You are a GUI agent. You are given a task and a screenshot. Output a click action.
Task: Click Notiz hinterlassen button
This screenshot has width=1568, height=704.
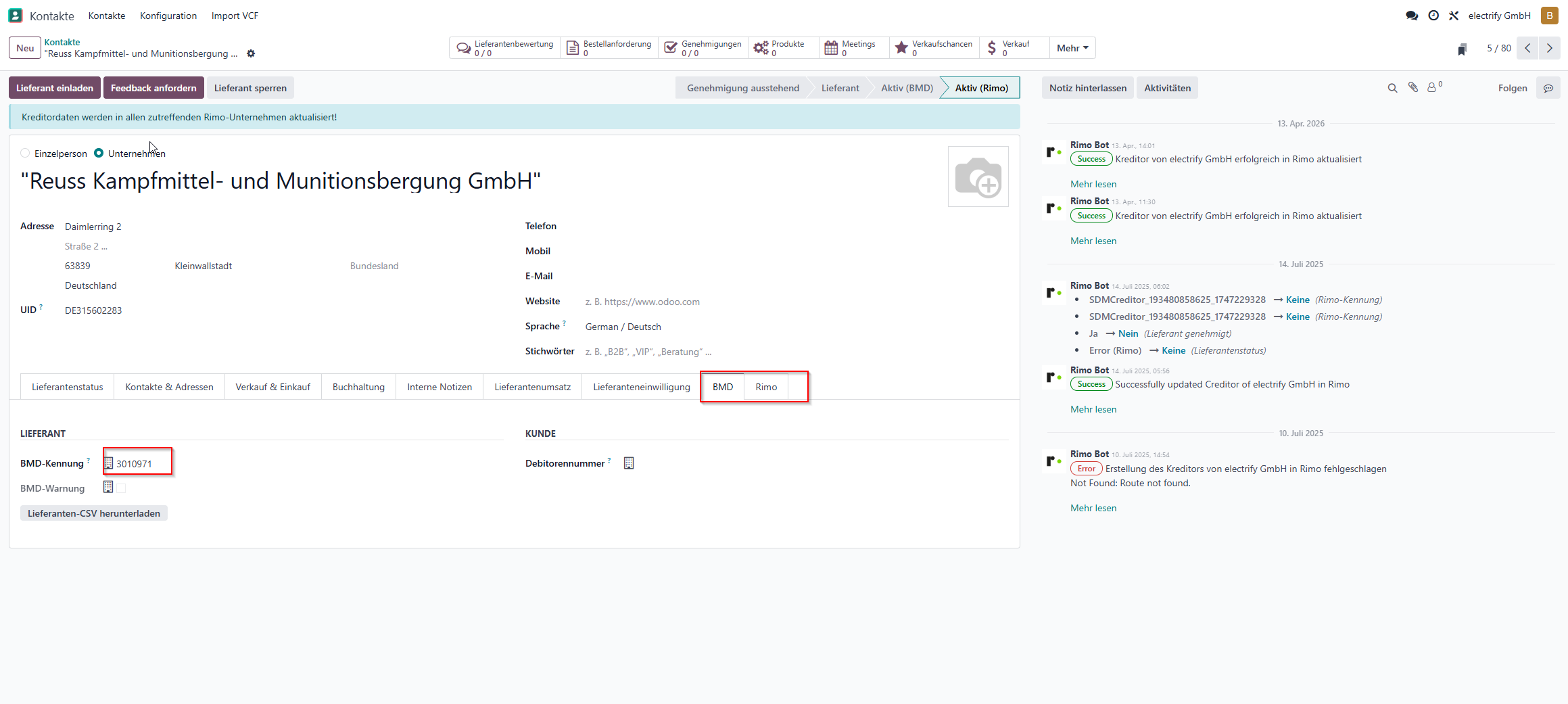(1088, 88)
